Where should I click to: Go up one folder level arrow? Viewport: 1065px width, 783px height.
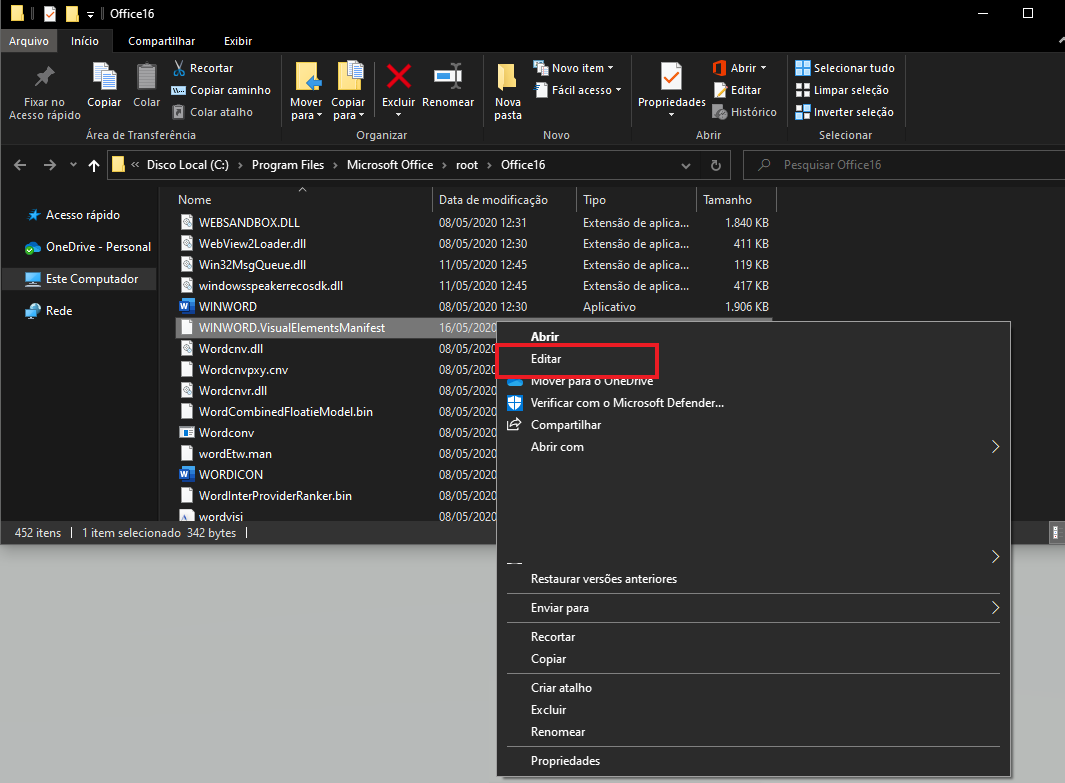coord(94,165)
